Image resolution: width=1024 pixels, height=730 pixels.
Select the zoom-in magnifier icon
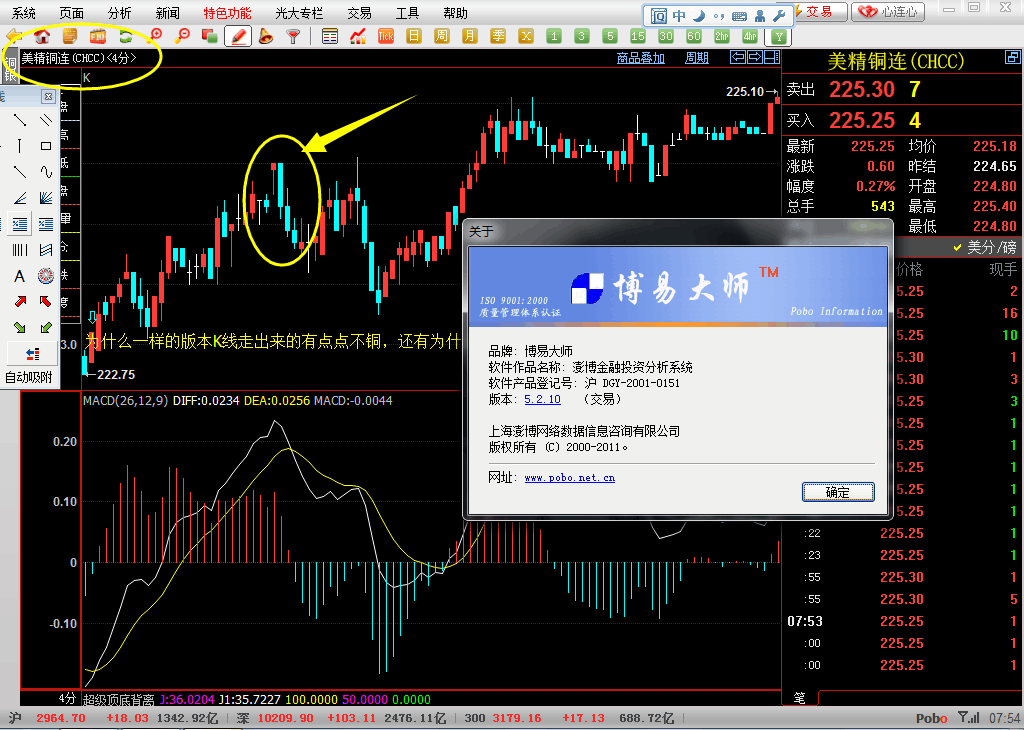tap(156, 36)
